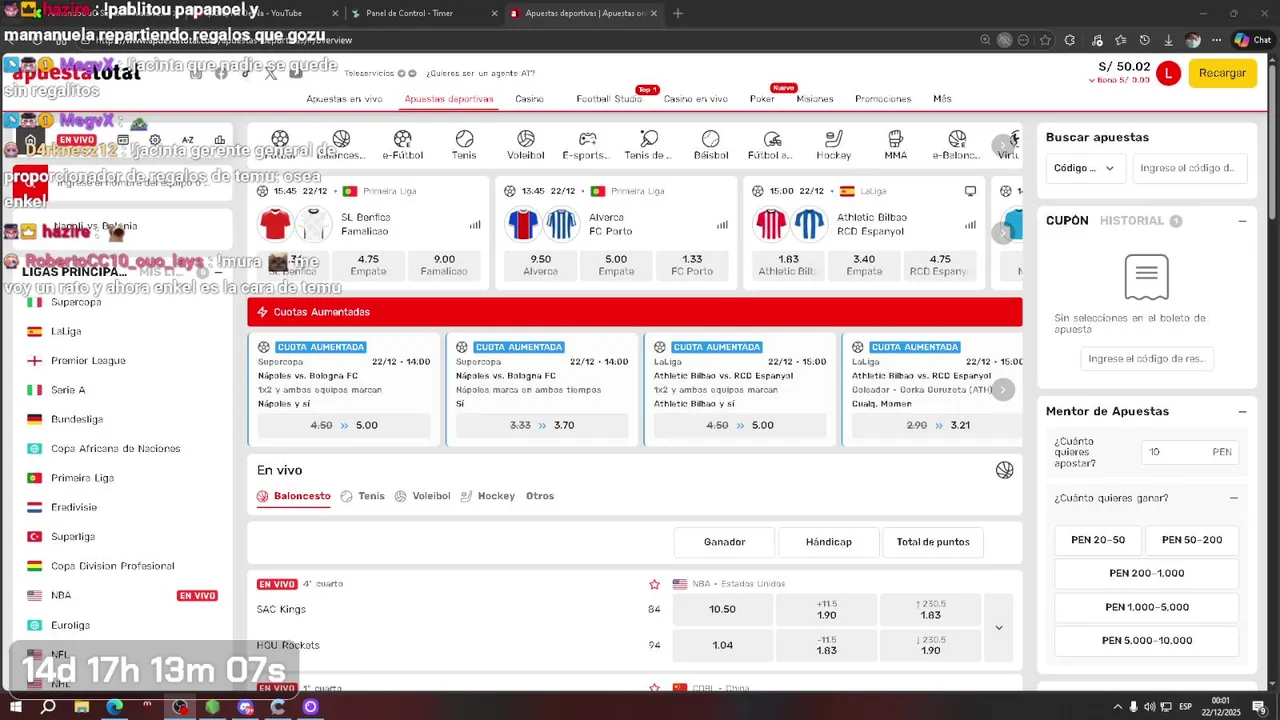Select the Voleibol sport icon in carousel
Image resolution: width=1280 pixels, height=720 pixels.
coord(526,139)
